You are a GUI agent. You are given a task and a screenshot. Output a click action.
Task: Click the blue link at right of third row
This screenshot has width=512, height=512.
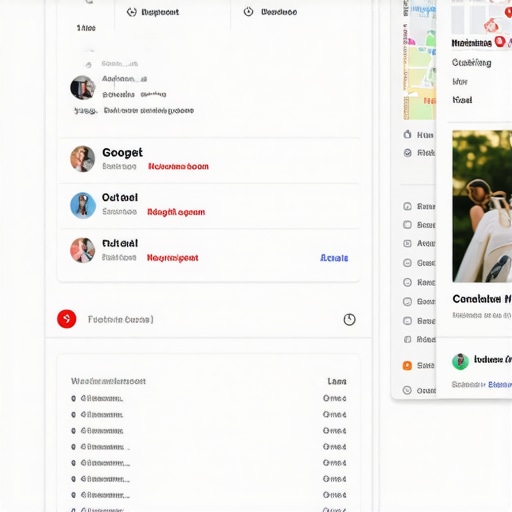334,258
